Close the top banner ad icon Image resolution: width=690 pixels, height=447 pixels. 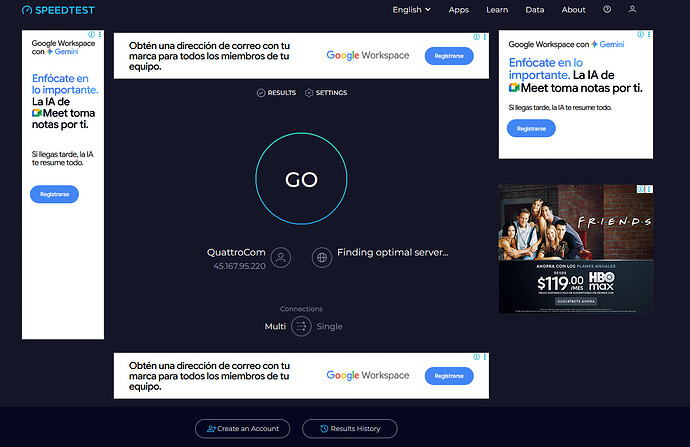click(x=486, y=38)
